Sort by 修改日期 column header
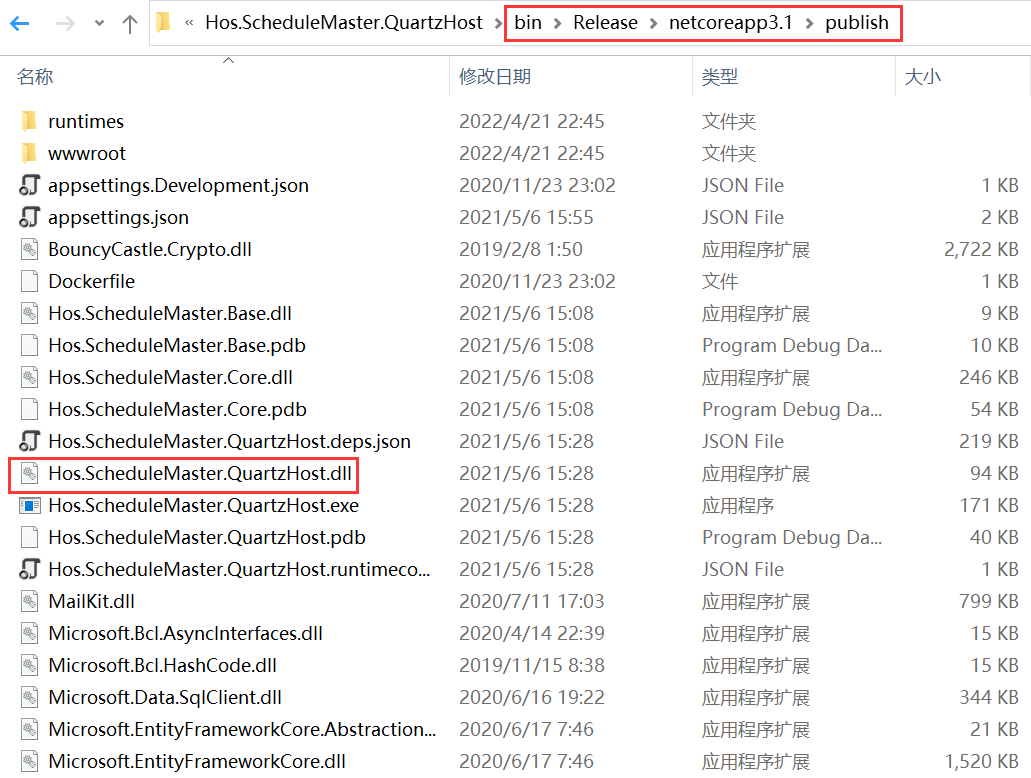 [x=495, y=76]
